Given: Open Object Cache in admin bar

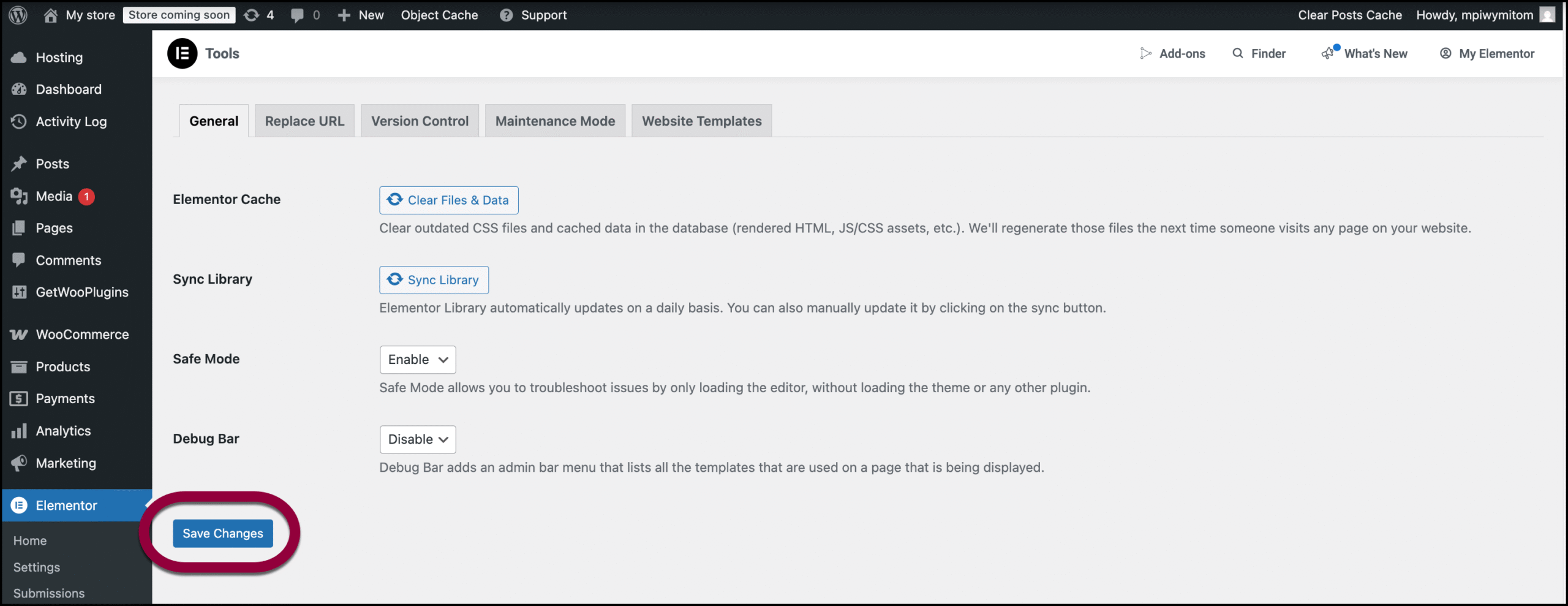Looking at the screenshot, I should 439,15.
